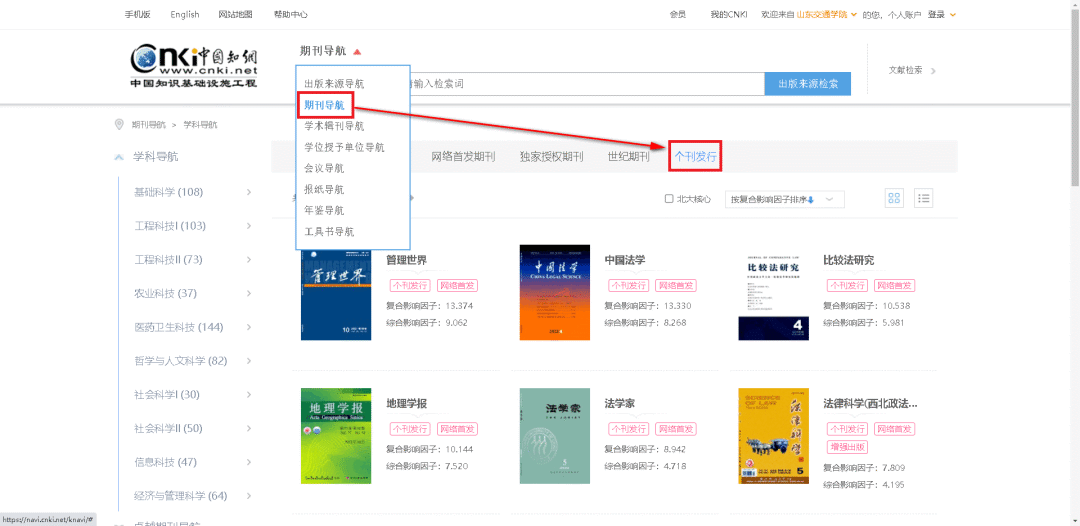
Task: Select 年鉴导航 menu entry
Action: [324, 211]
